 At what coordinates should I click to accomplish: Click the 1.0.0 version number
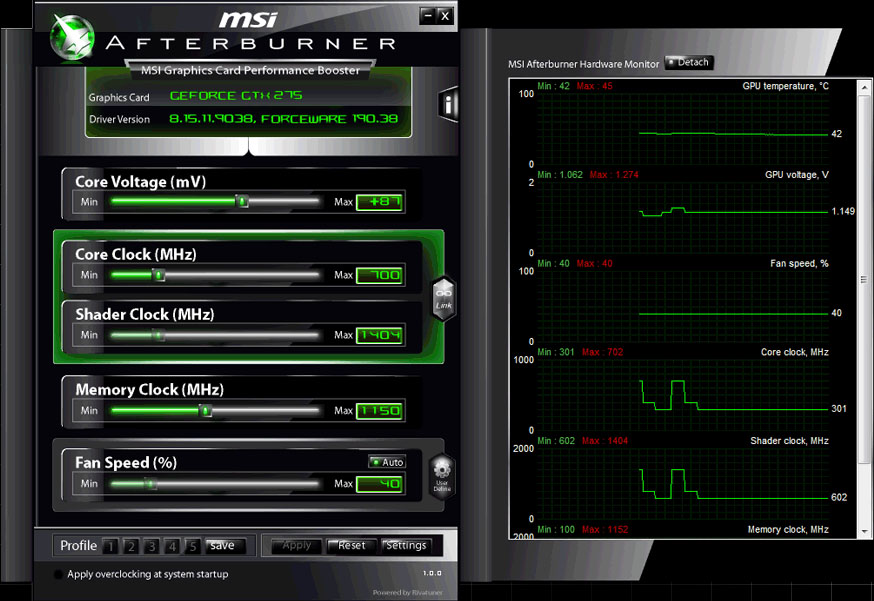tap(432, 573)
